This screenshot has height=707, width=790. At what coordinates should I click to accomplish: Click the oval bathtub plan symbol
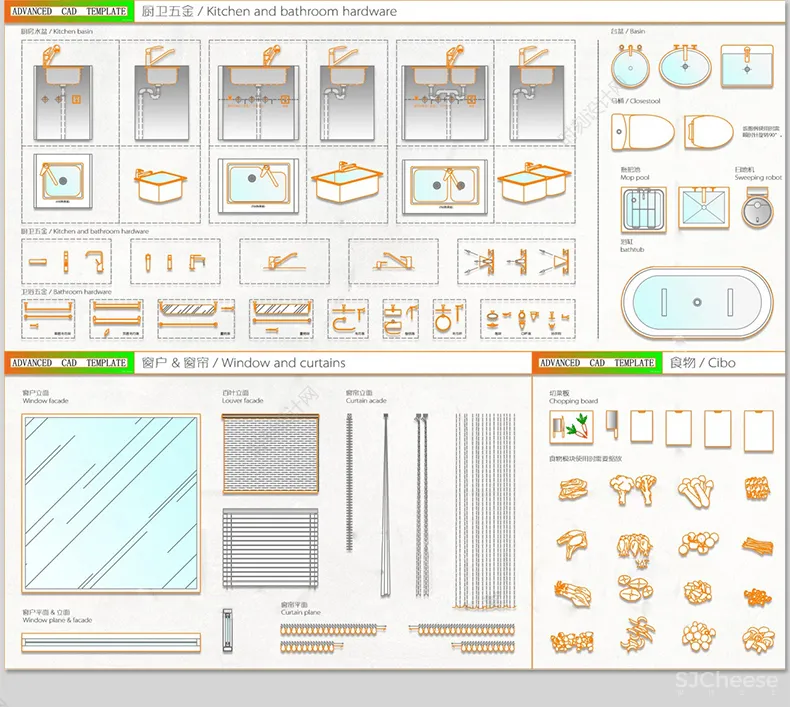(x=697, y=300)
